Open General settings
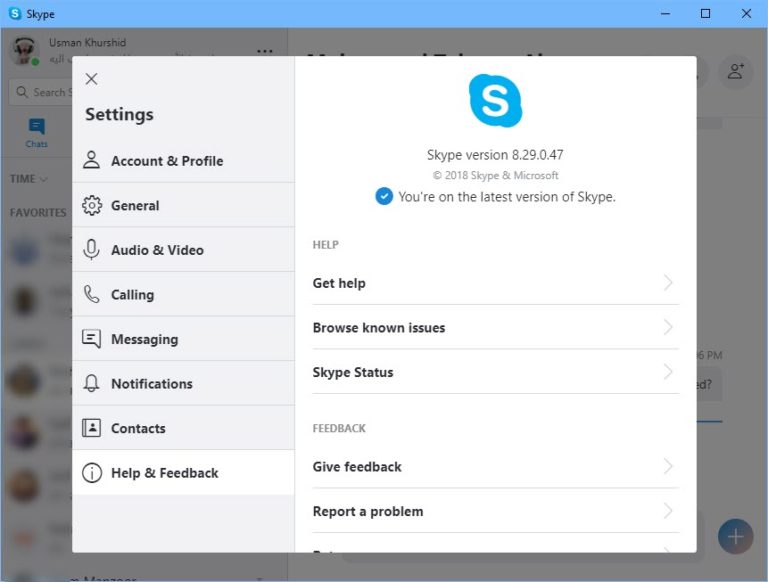 184,205
